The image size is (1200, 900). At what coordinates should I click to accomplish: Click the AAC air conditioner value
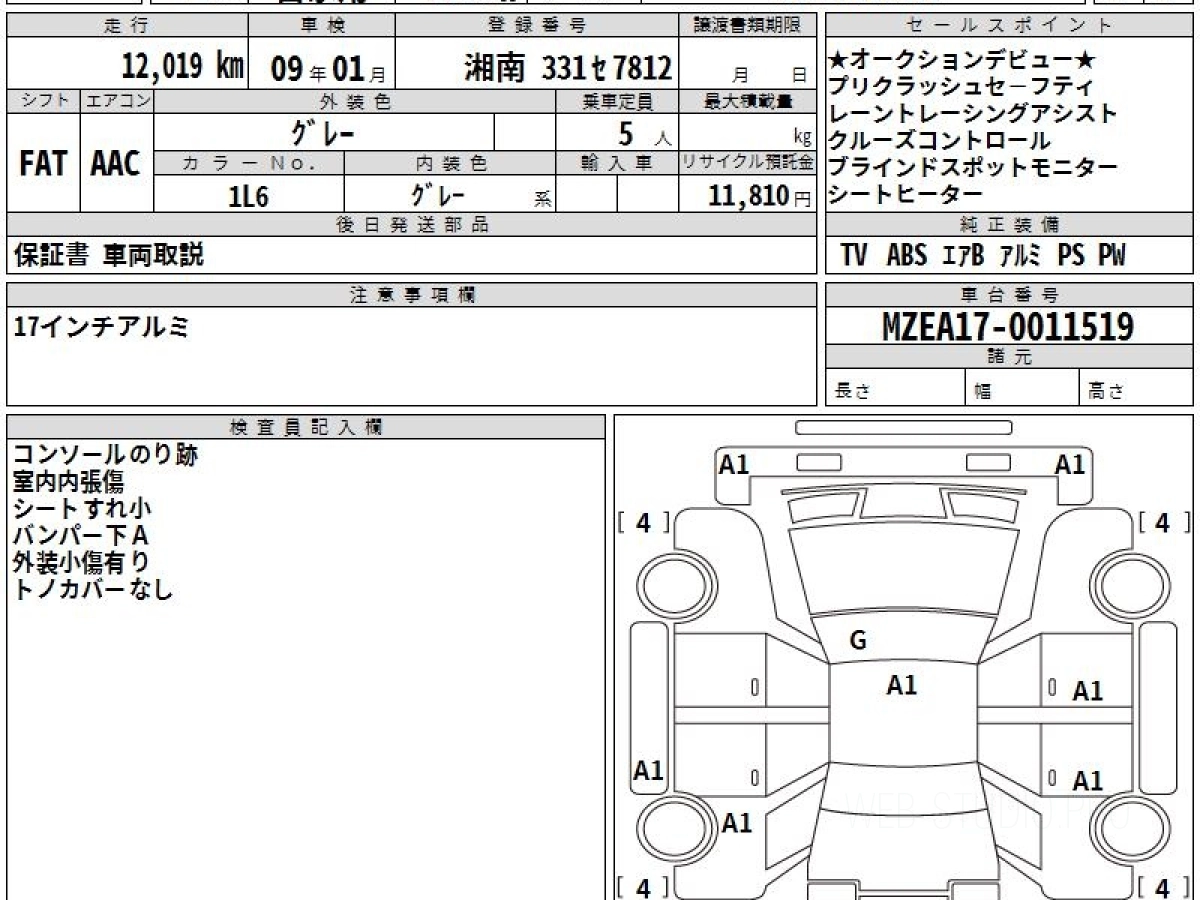click(116, 164)
